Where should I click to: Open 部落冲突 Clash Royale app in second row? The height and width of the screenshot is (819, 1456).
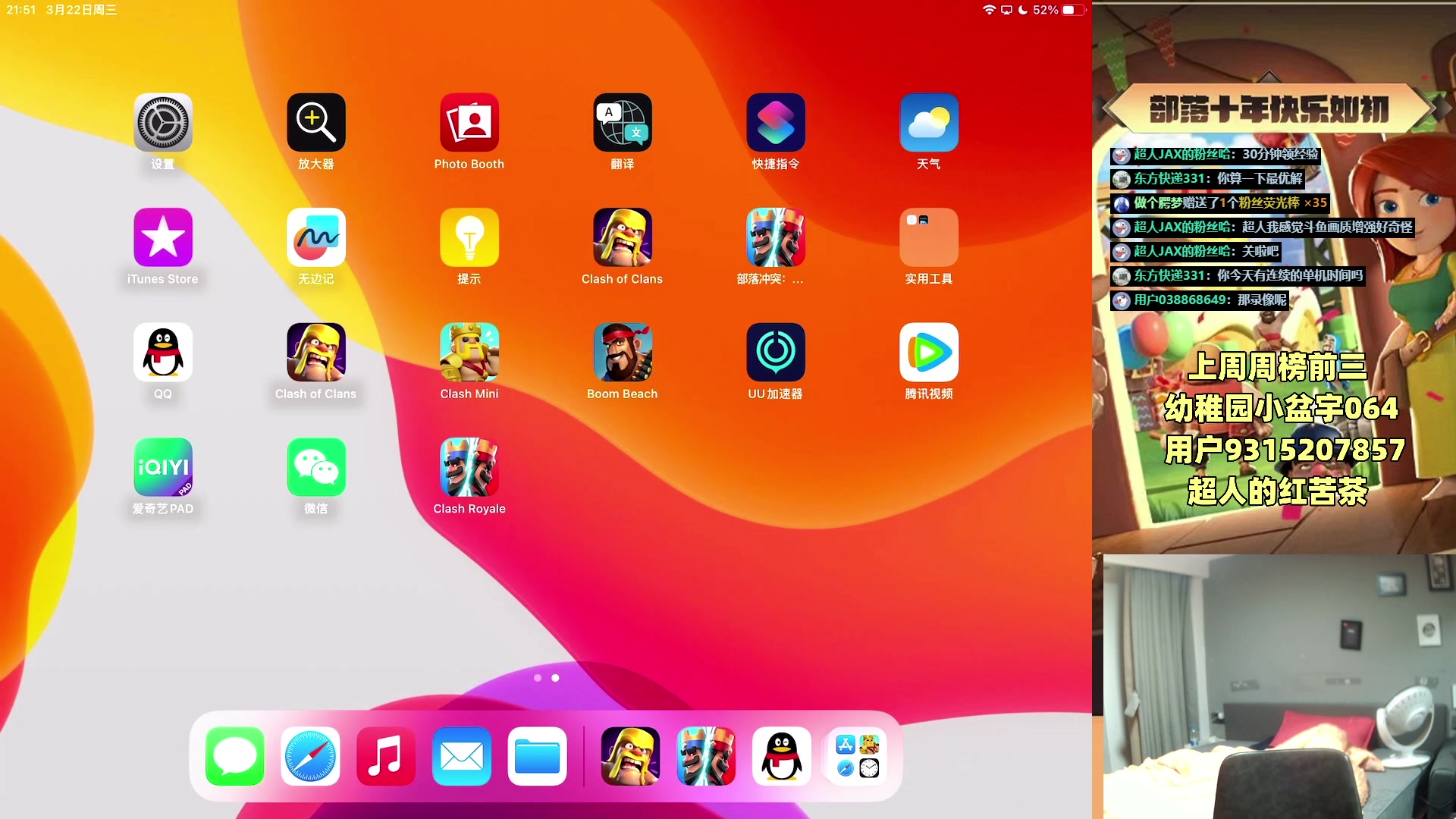(x=776, y=237)
